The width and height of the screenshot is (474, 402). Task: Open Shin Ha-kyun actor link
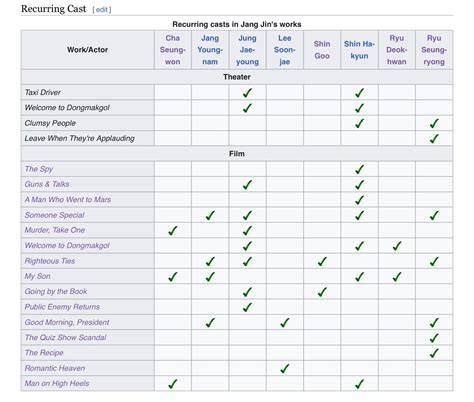tap(359, 50)
